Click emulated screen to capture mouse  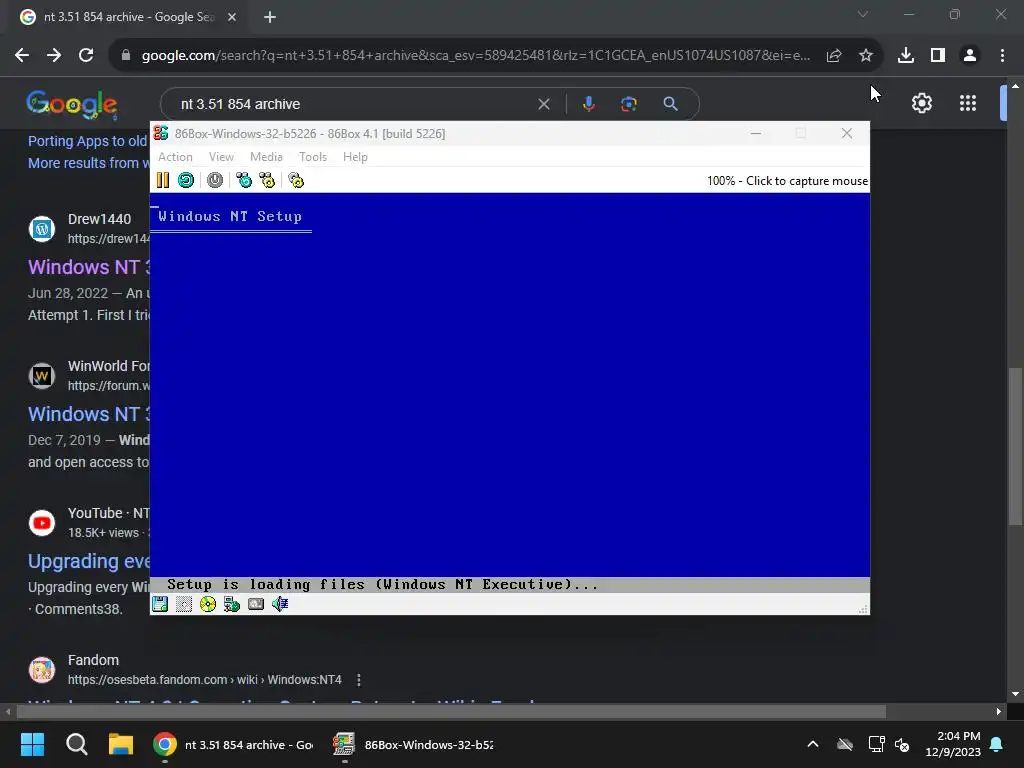tap(509, 392)
